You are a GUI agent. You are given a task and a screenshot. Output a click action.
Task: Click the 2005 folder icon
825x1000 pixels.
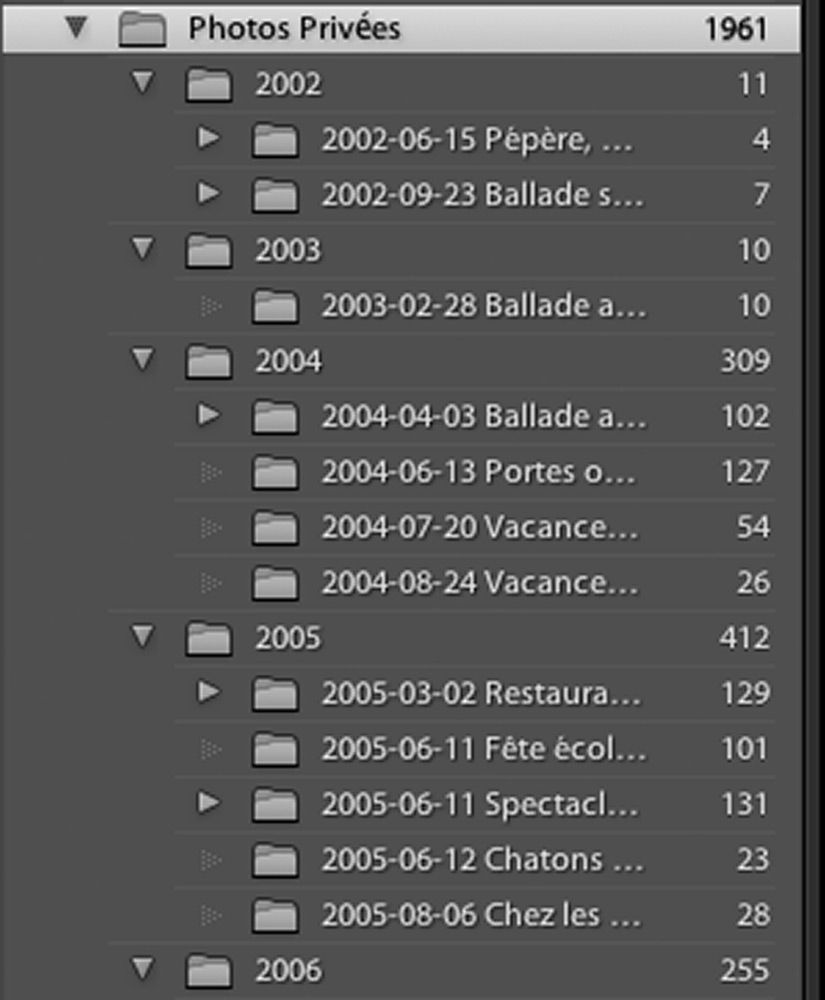click(x=208, y=638)
